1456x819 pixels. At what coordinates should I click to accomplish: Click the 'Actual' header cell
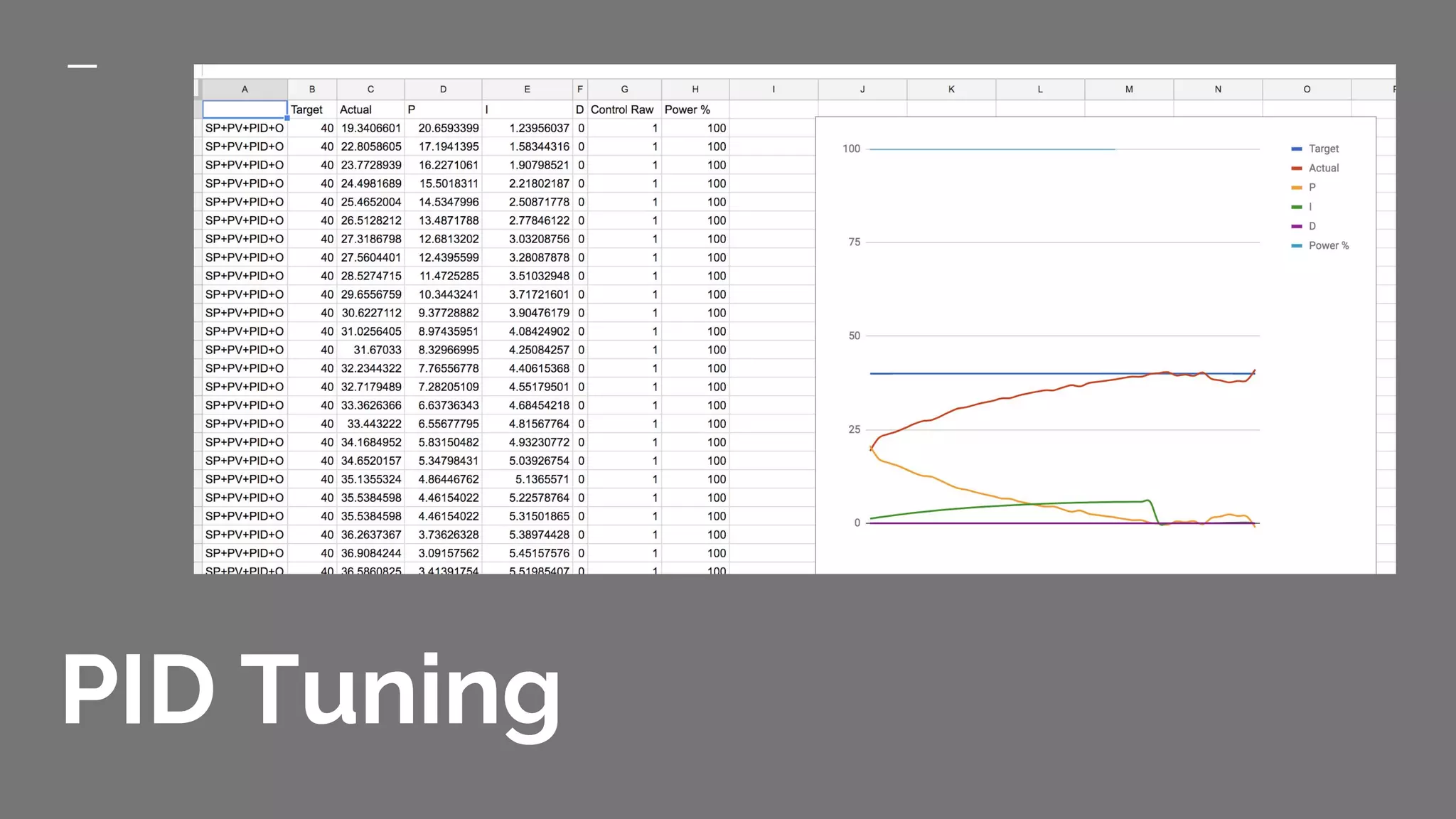[370, 109]
